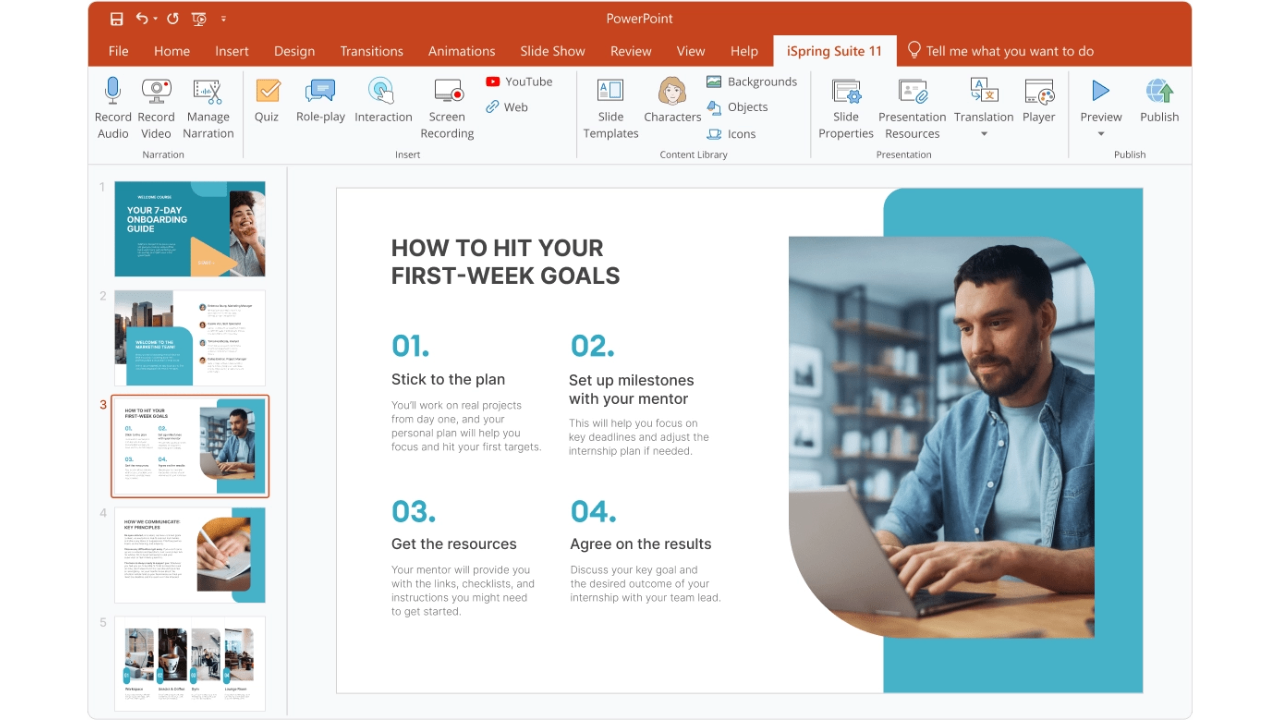Image resolution: width=1280 pixels, height=720 pixels.
Task: Open the Characters content library
Action: 671,105
